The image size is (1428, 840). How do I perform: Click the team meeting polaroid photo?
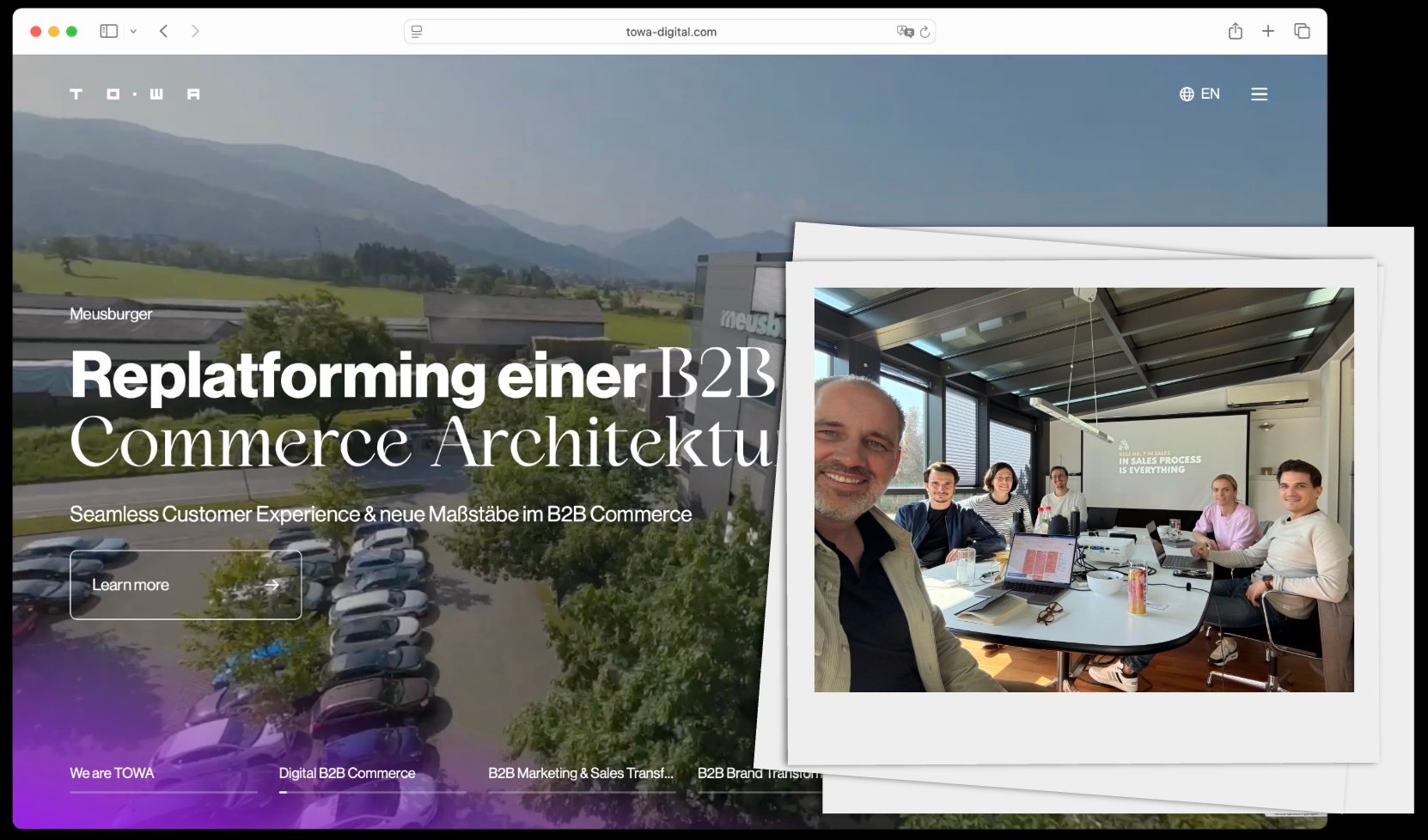pyautogui.click(x=1083, y=490)
